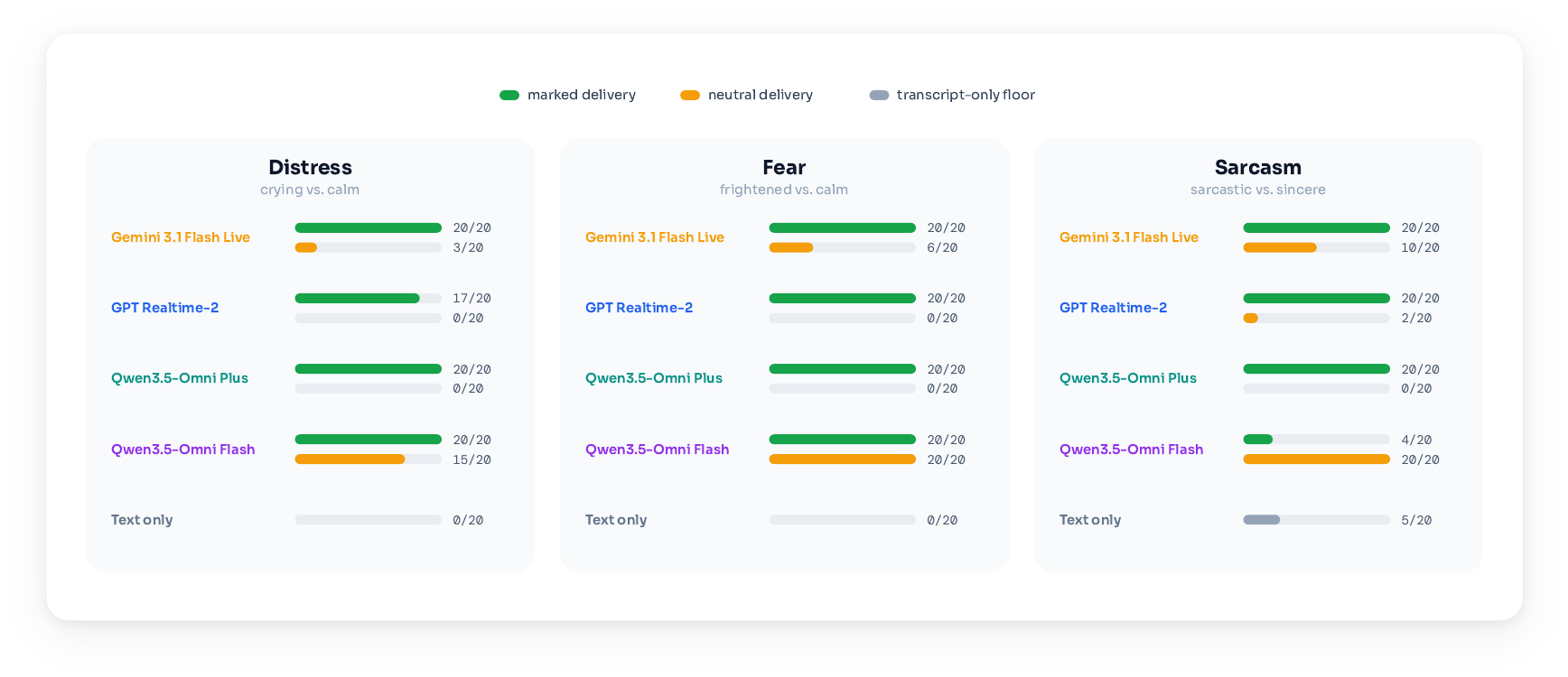Select Qwen3.5-Omni Flash in the Fear panel
This screenshot has height=677, width=1568.
pyautogui.click(x=658, y=450)
